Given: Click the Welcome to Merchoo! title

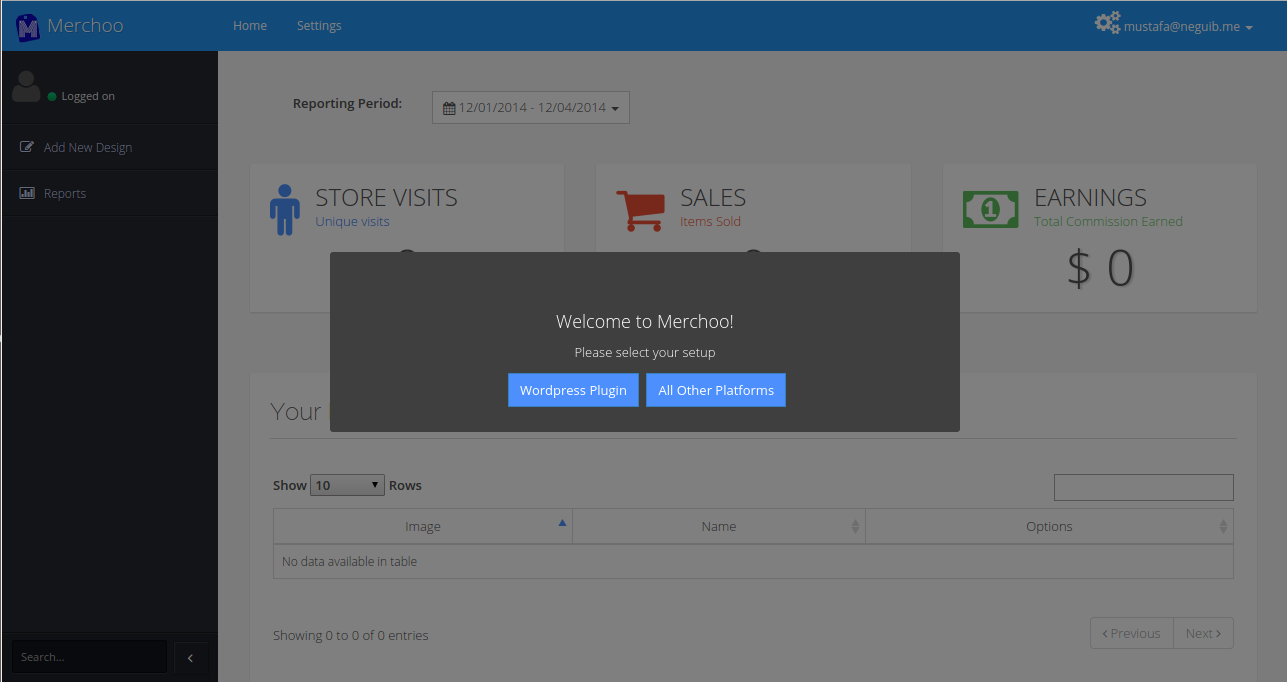Looking at the screenshot, I should (x=645, y=322).
